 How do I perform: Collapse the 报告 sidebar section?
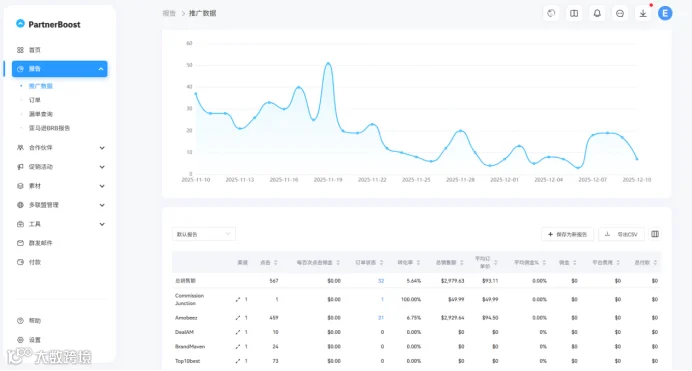(x=60, y=69)
